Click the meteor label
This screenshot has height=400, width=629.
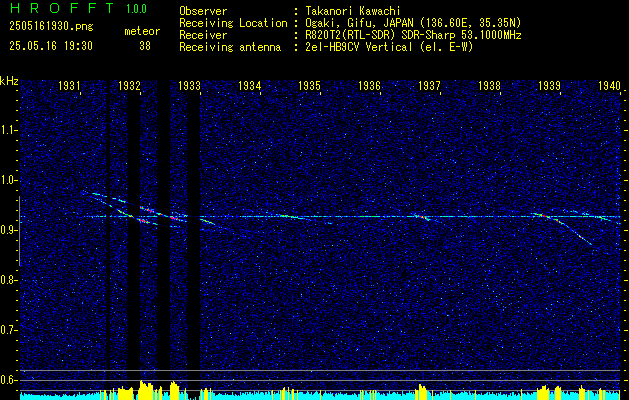[x=142, y=31]
